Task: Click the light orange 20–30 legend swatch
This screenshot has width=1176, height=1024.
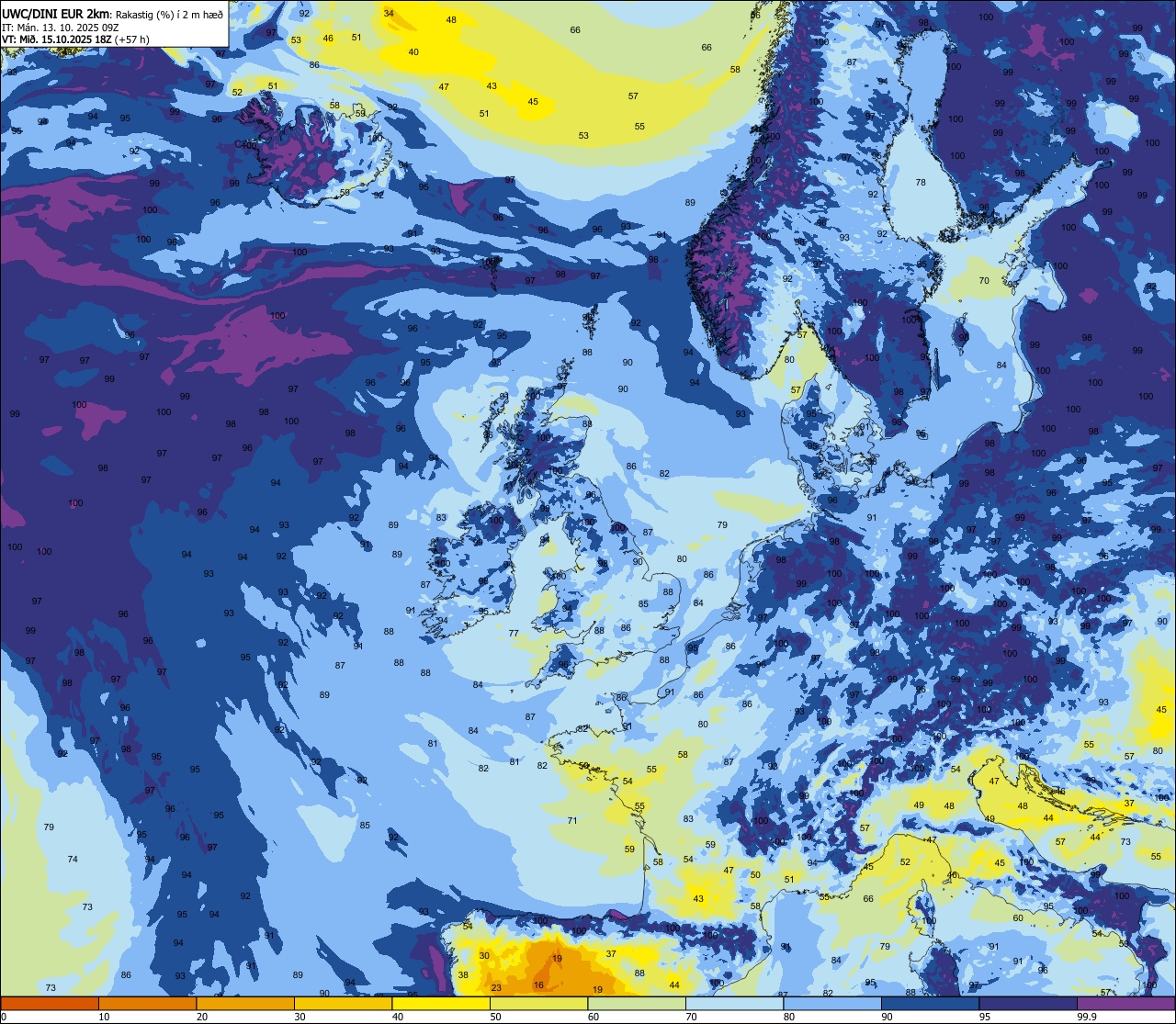Action: point(245,1003)
